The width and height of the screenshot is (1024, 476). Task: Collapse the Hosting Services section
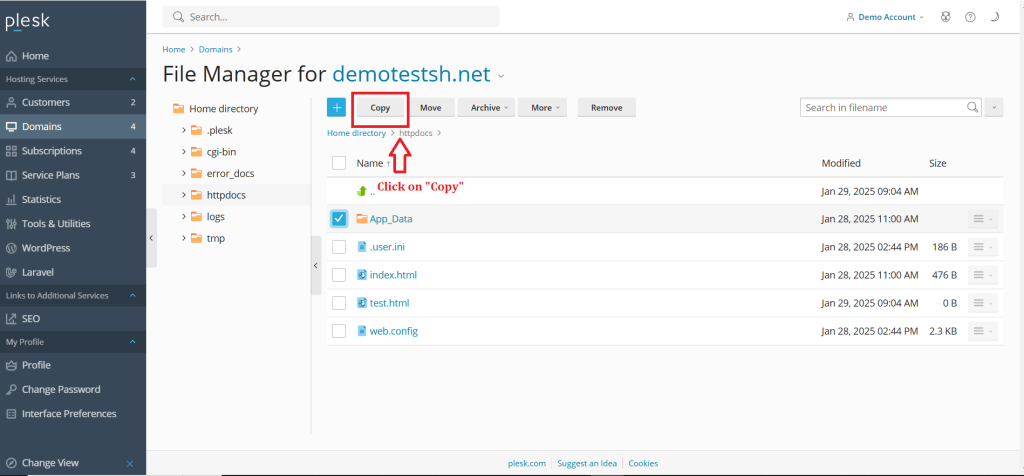(x=133, y=79)
